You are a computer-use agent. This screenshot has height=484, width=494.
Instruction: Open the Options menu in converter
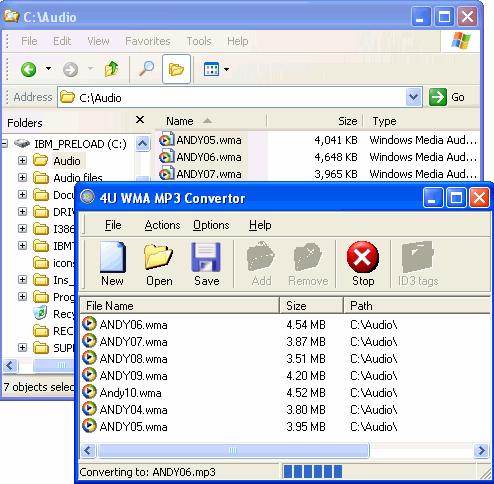click(x=211, y=225)
